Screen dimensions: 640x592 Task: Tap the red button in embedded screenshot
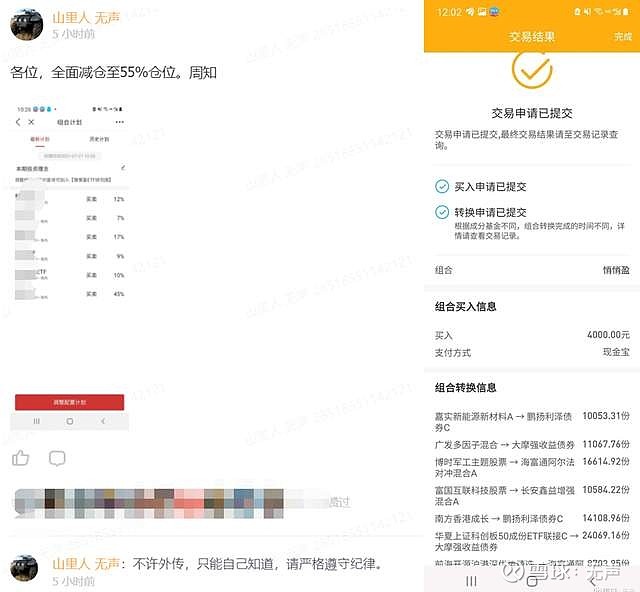coord(69,402)
